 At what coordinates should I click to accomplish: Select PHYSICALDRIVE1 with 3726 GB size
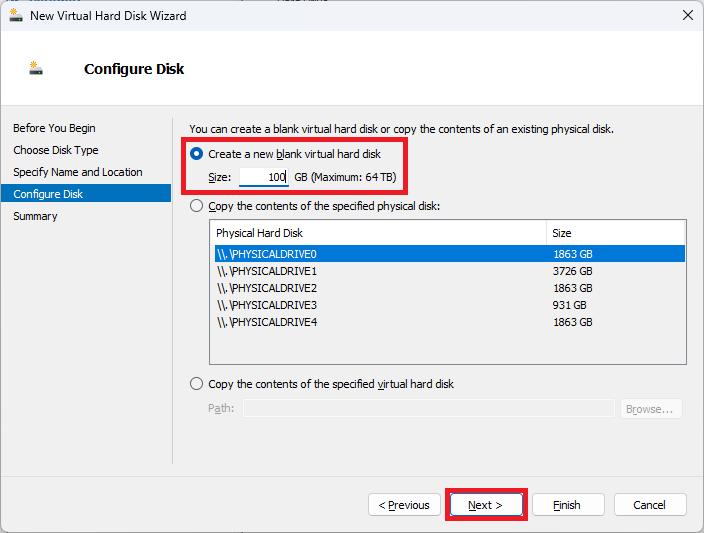(x=450, y=271)
